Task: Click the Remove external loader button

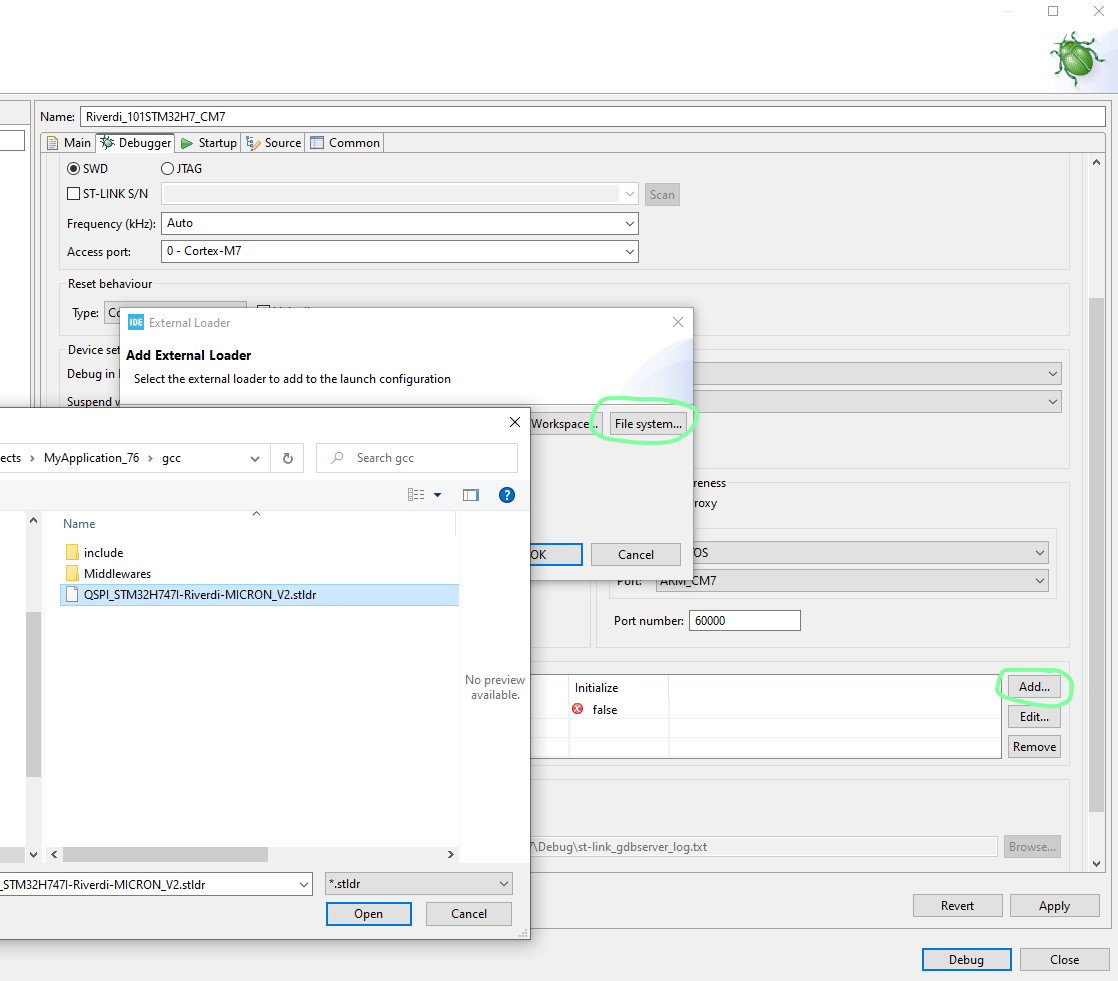Action: 1034,746
